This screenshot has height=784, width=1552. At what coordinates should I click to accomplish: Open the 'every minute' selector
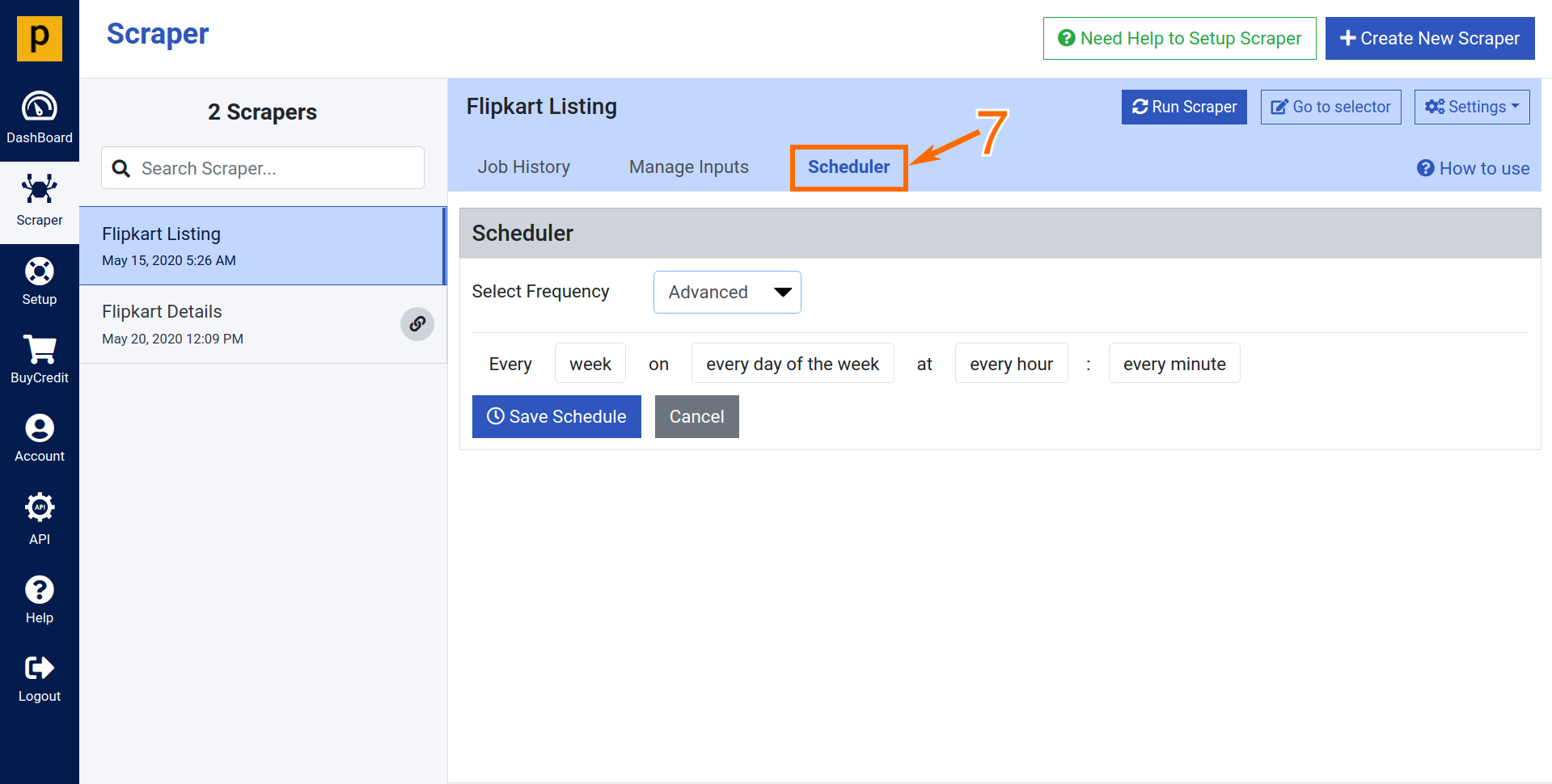pyautogui.click(x=1174, y=364)
